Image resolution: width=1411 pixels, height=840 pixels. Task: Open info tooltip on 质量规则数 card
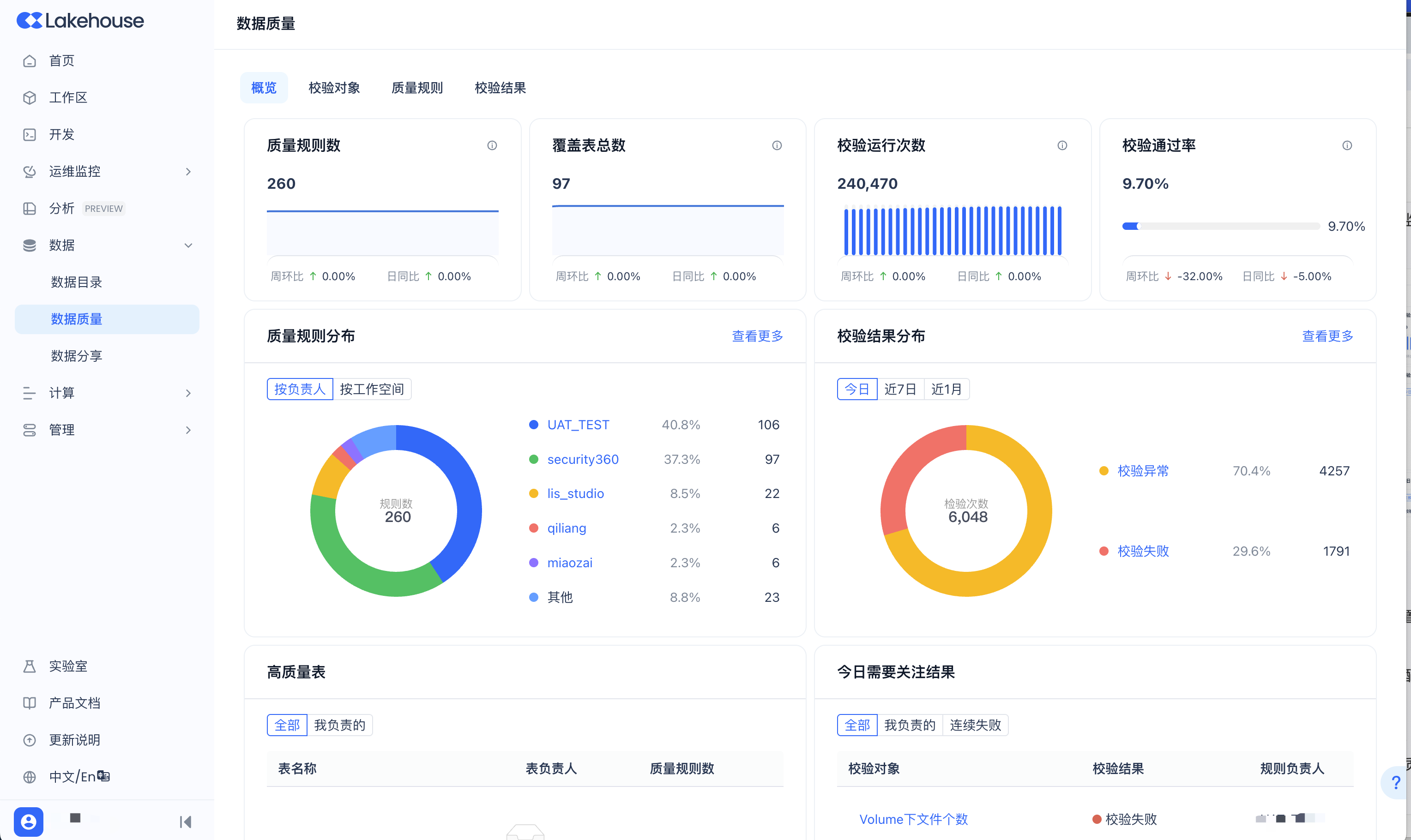point(492,145)
